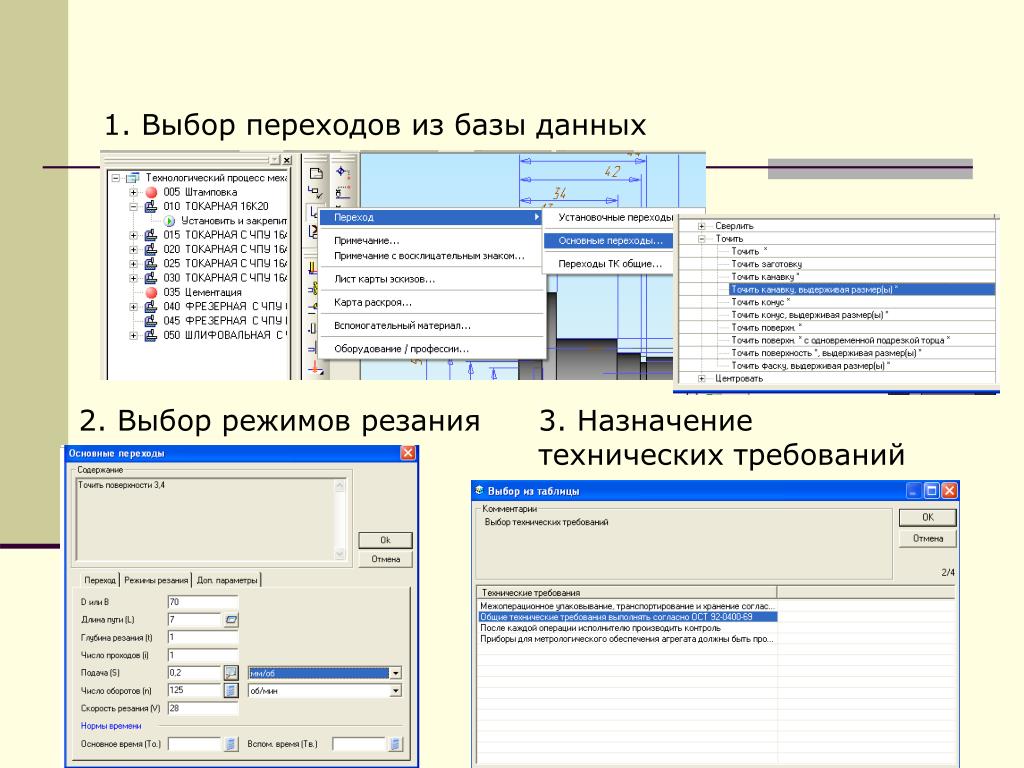
Task: Open the Переход submenu
Action: pos(432,217)
